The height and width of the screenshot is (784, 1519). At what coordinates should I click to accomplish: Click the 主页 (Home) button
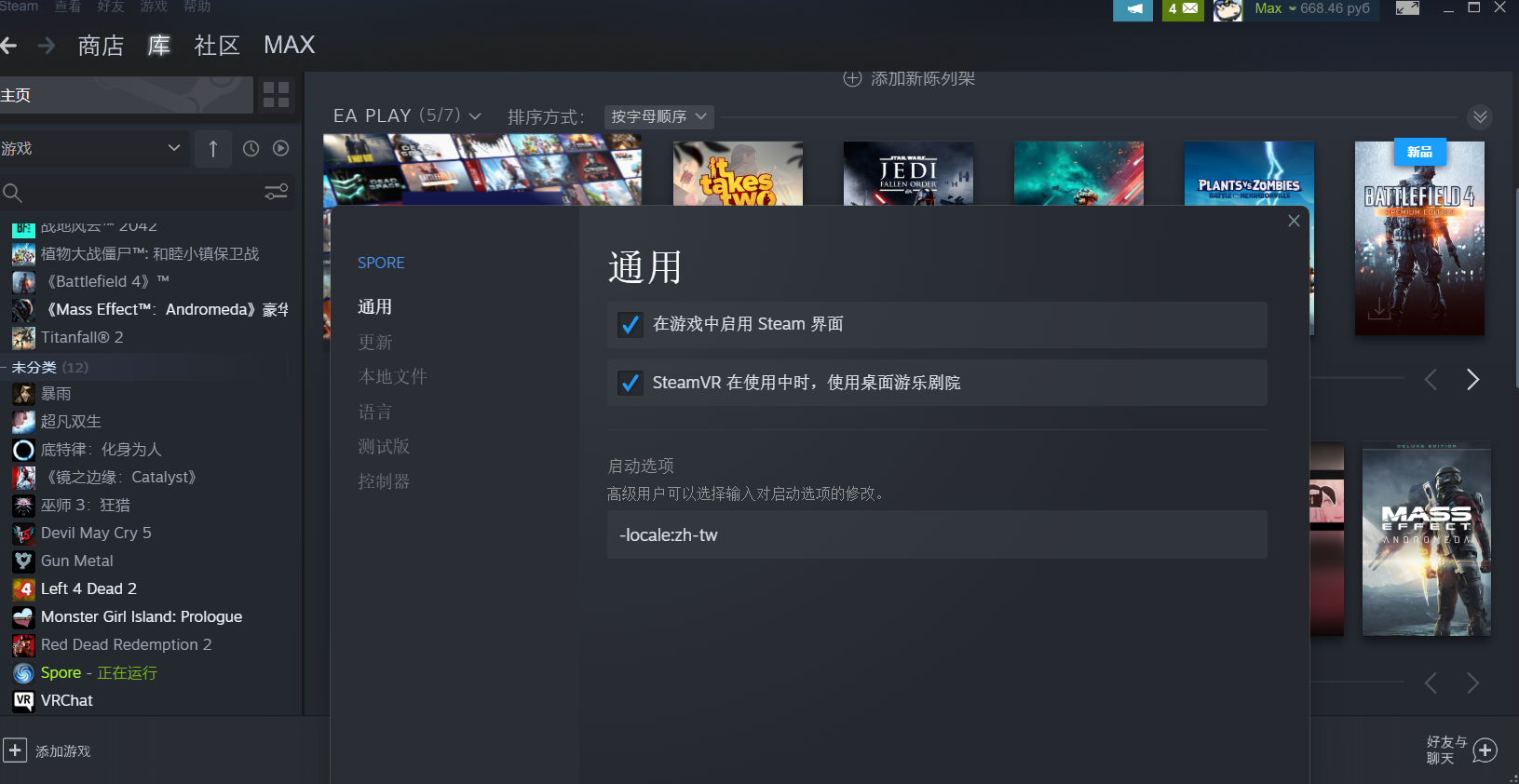[126, 95]
